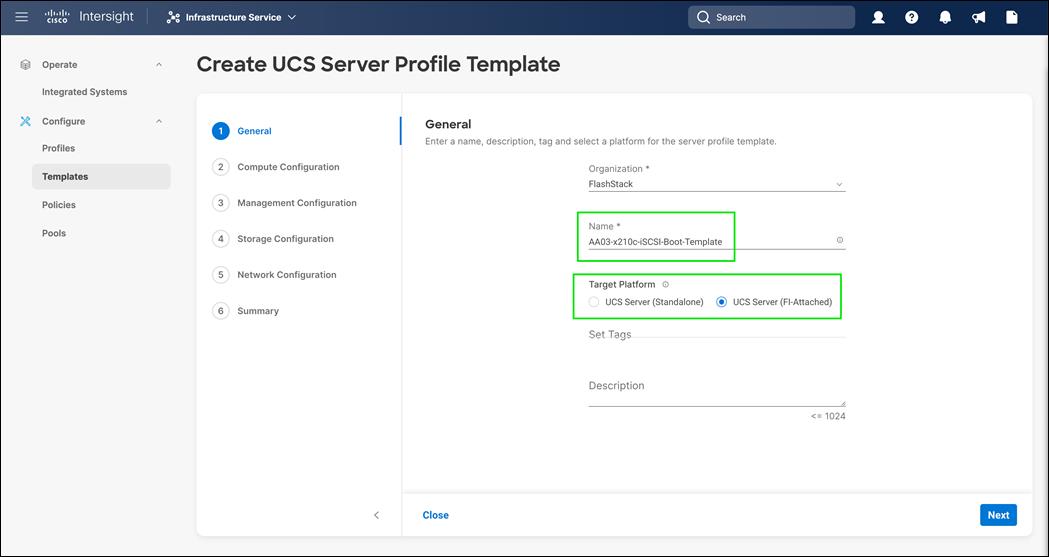
Task: Click the Next button
Action: tap(998, 515)
